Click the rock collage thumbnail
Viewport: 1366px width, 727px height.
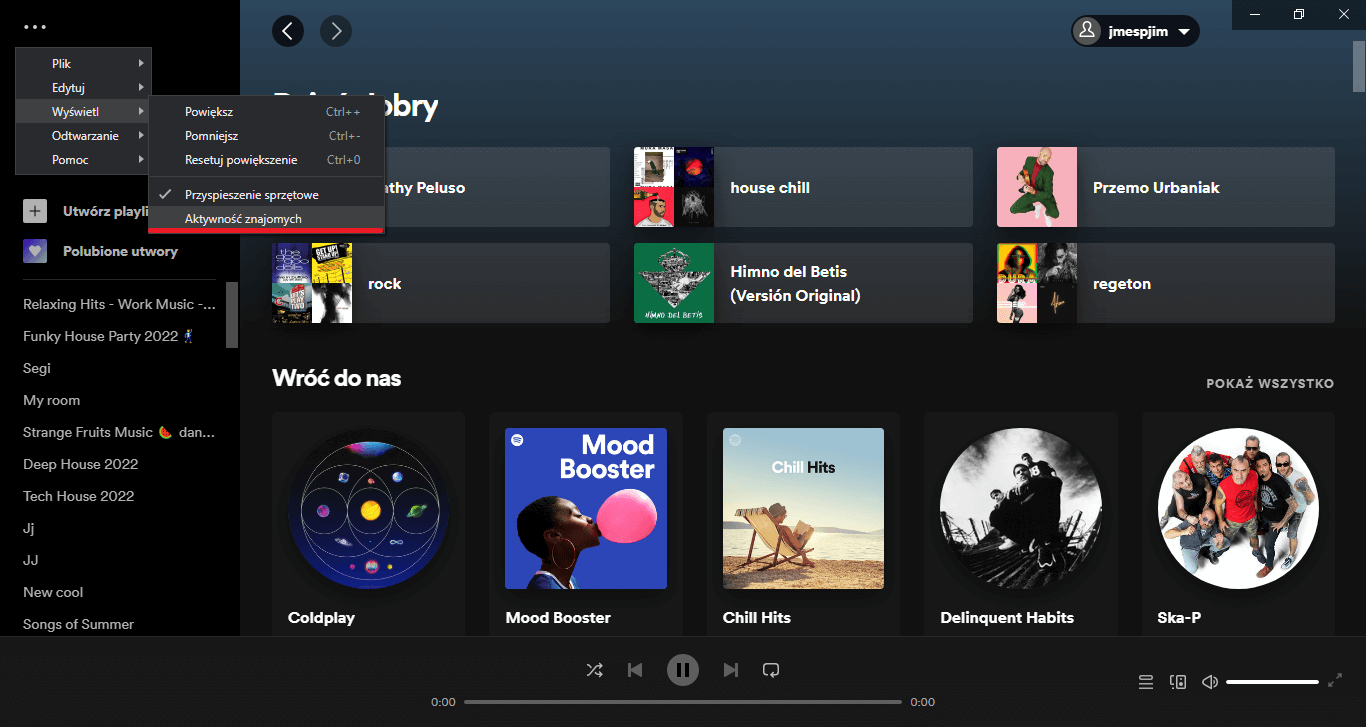click(312, 283)
